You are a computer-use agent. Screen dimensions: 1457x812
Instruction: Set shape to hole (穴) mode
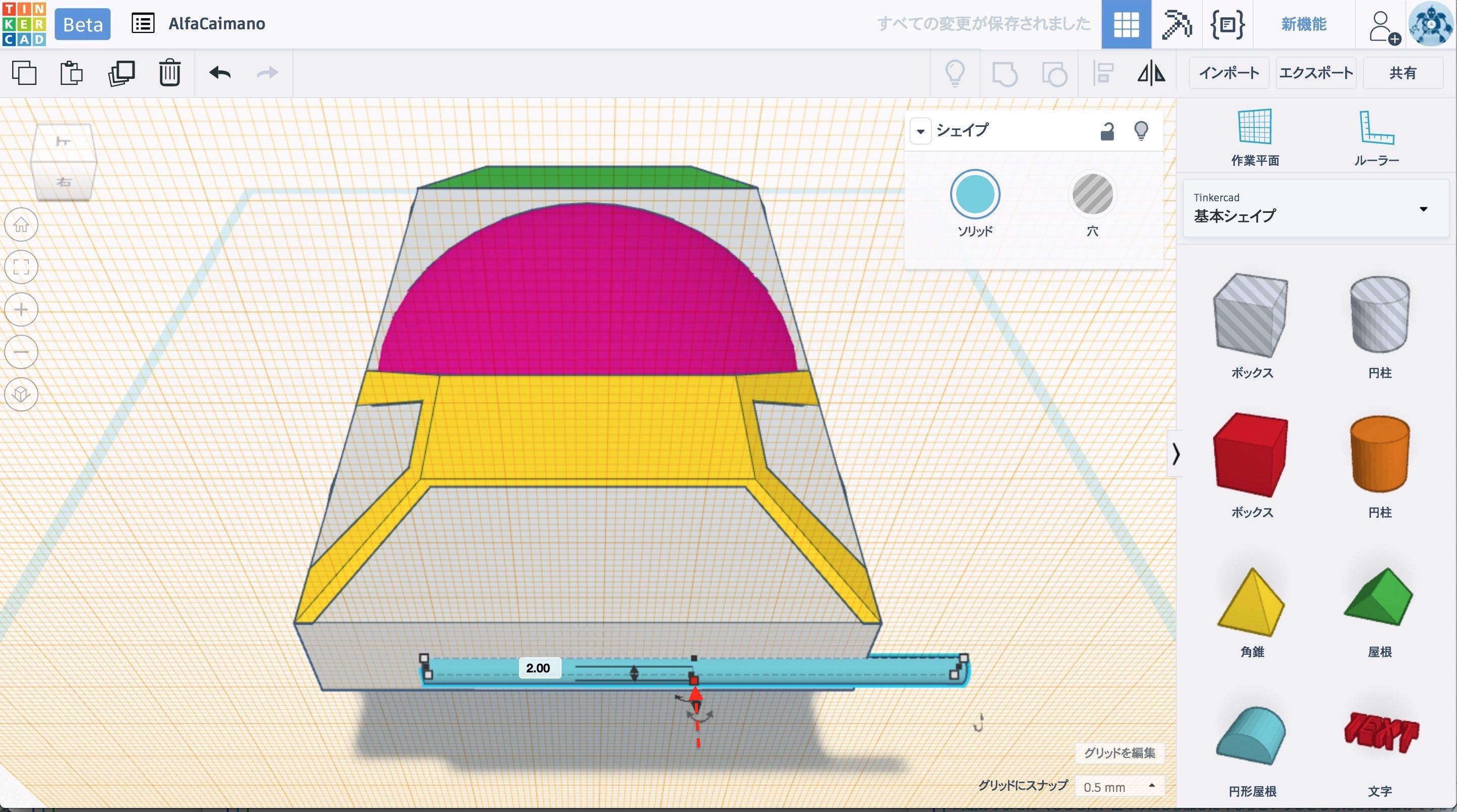[x=1092, y=195]
